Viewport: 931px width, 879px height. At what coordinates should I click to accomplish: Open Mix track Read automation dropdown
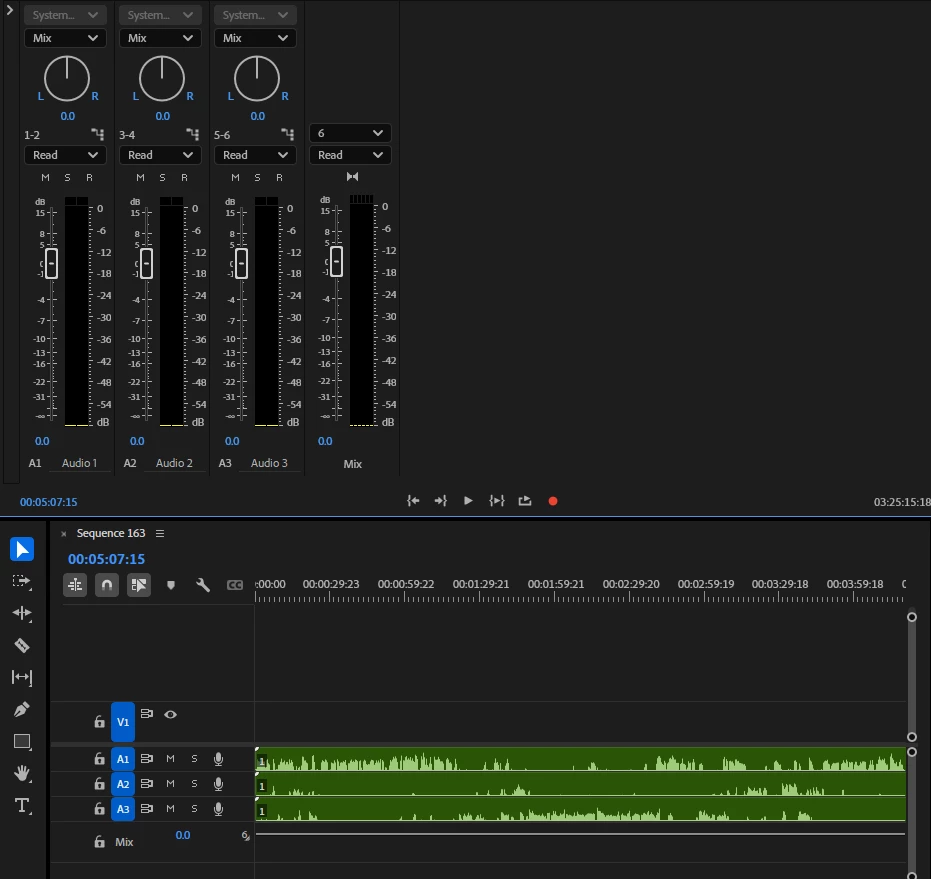[x=350, y=155]
